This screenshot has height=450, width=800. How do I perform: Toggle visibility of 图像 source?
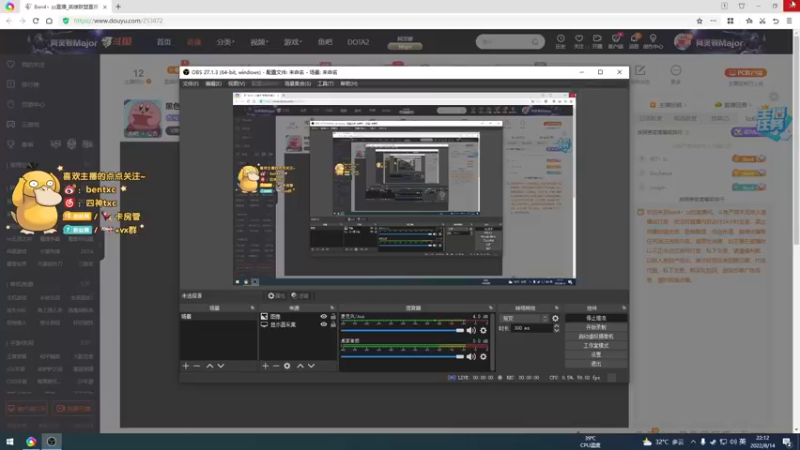[x=323, y=316]
